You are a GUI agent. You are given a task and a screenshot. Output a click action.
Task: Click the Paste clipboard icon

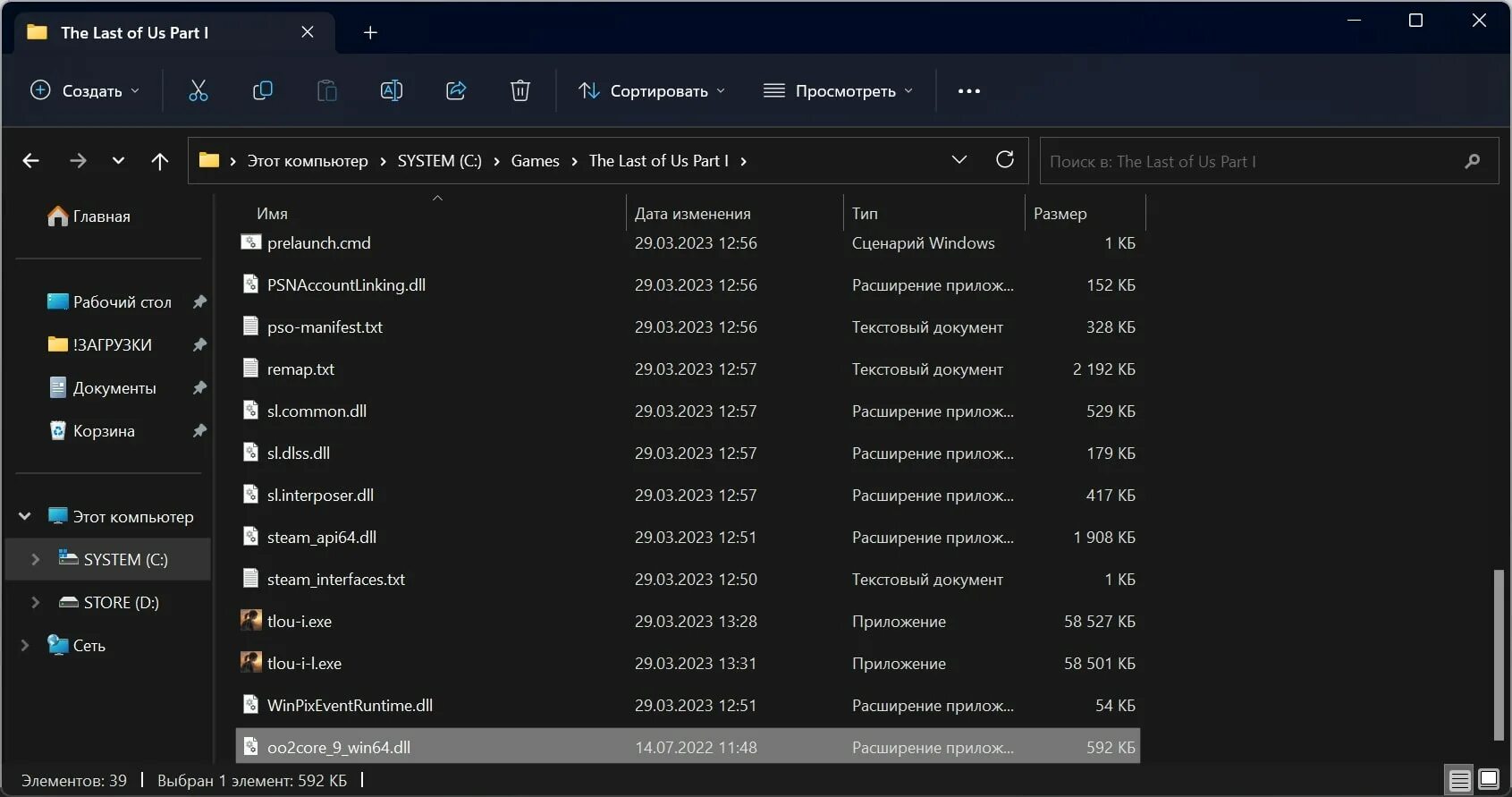(x=327, y=90)
